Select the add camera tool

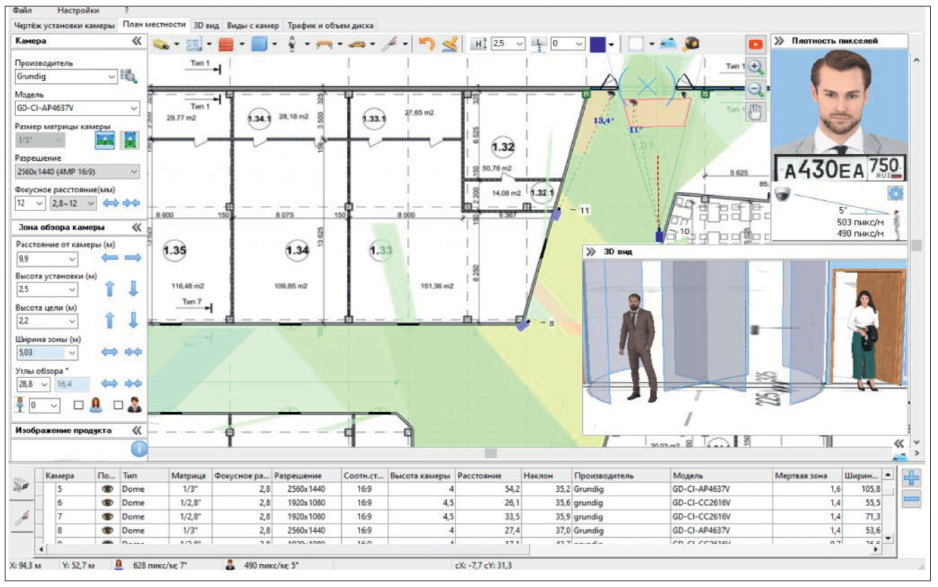pos(161,44)
